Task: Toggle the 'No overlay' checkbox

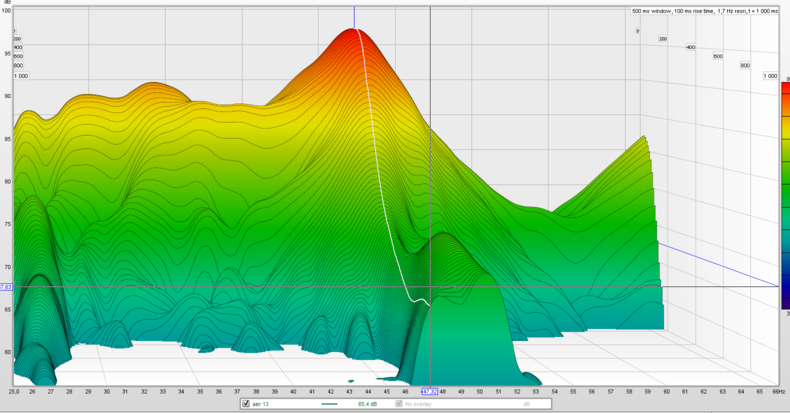Action: pos(400,404)
